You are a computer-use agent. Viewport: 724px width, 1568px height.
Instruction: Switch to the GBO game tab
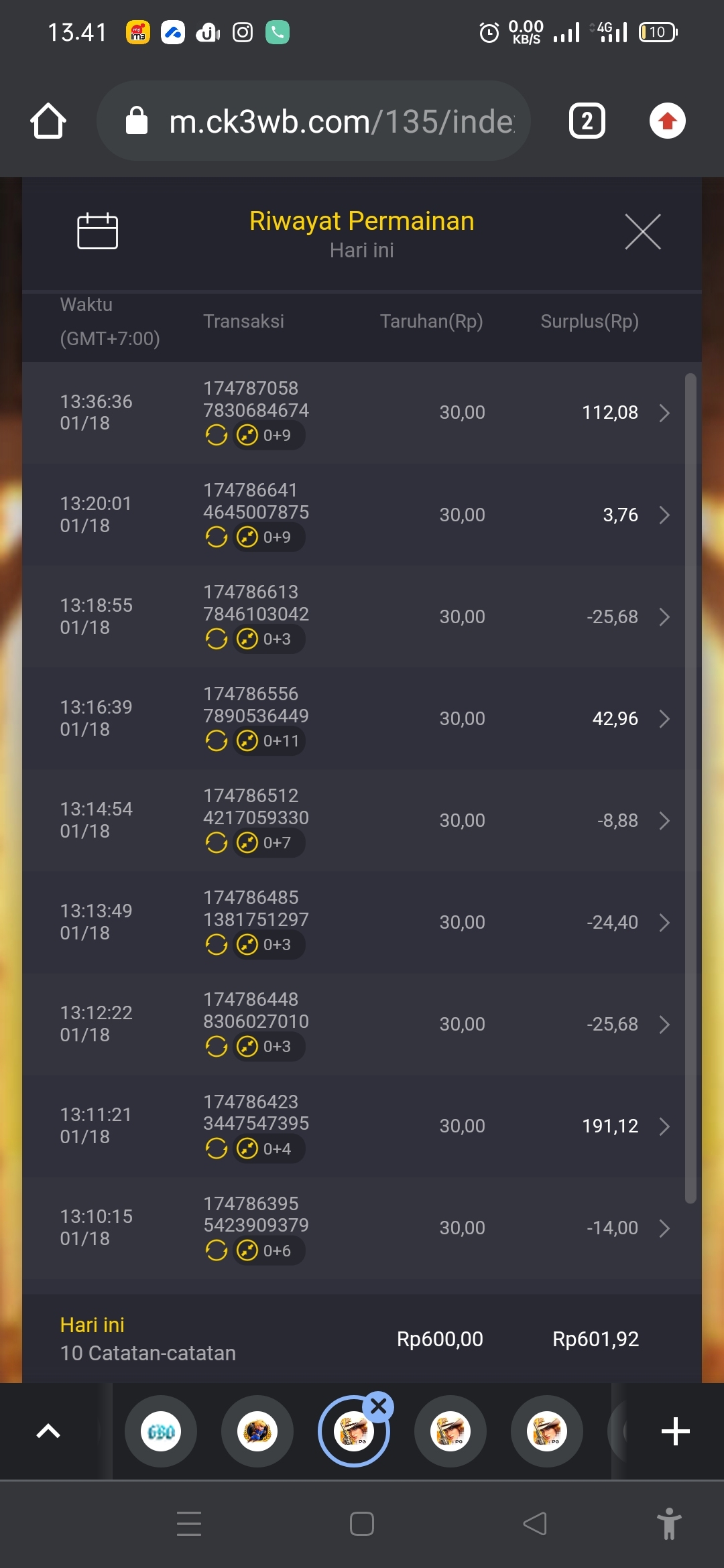[x=161, y=1431]
